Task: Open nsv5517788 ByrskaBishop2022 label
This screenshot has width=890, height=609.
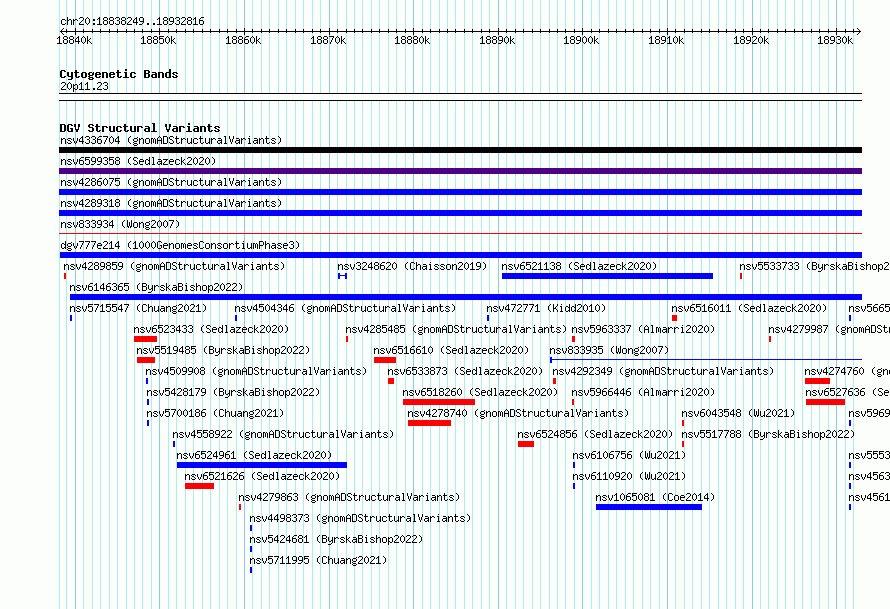Action: click(768, 434)
